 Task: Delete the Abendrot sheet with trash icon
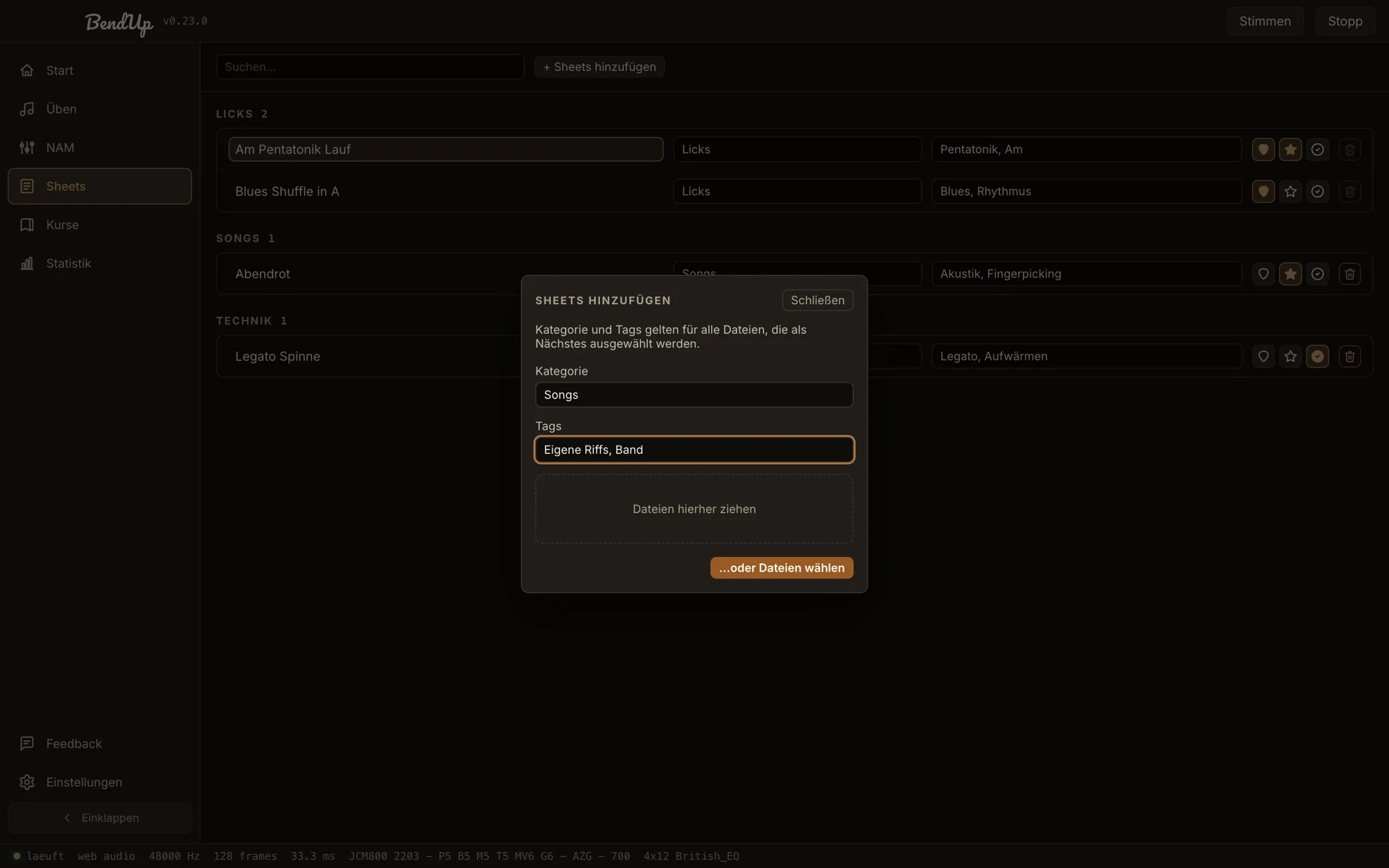click(1349, 274)
